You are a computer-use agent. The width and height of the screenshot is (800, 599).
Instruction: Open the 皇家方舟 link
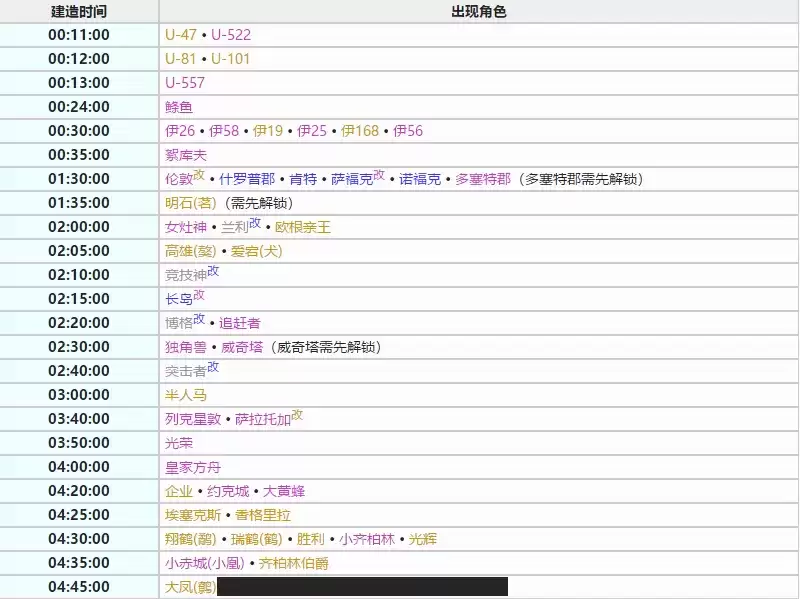[x=193, y=468]
